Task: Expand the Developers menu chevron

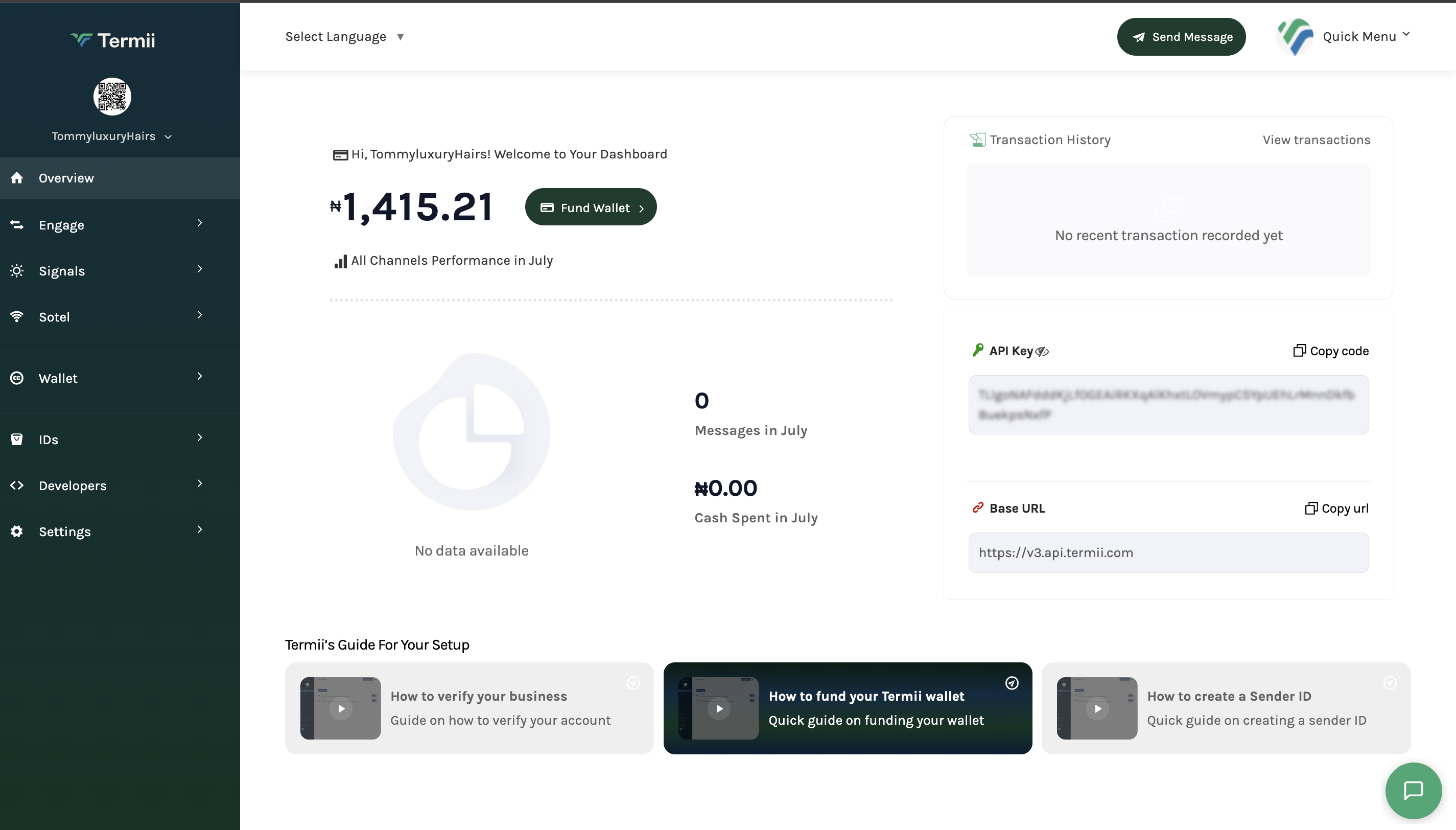Action: pyautogui.click(x=200, y=483)
